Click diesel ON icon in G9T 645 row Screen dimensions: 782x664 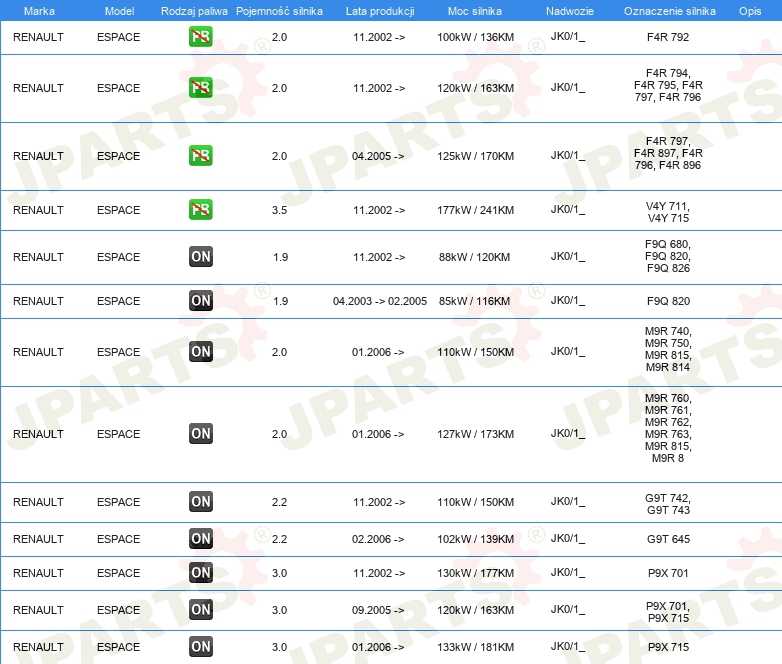click(200, 538)
